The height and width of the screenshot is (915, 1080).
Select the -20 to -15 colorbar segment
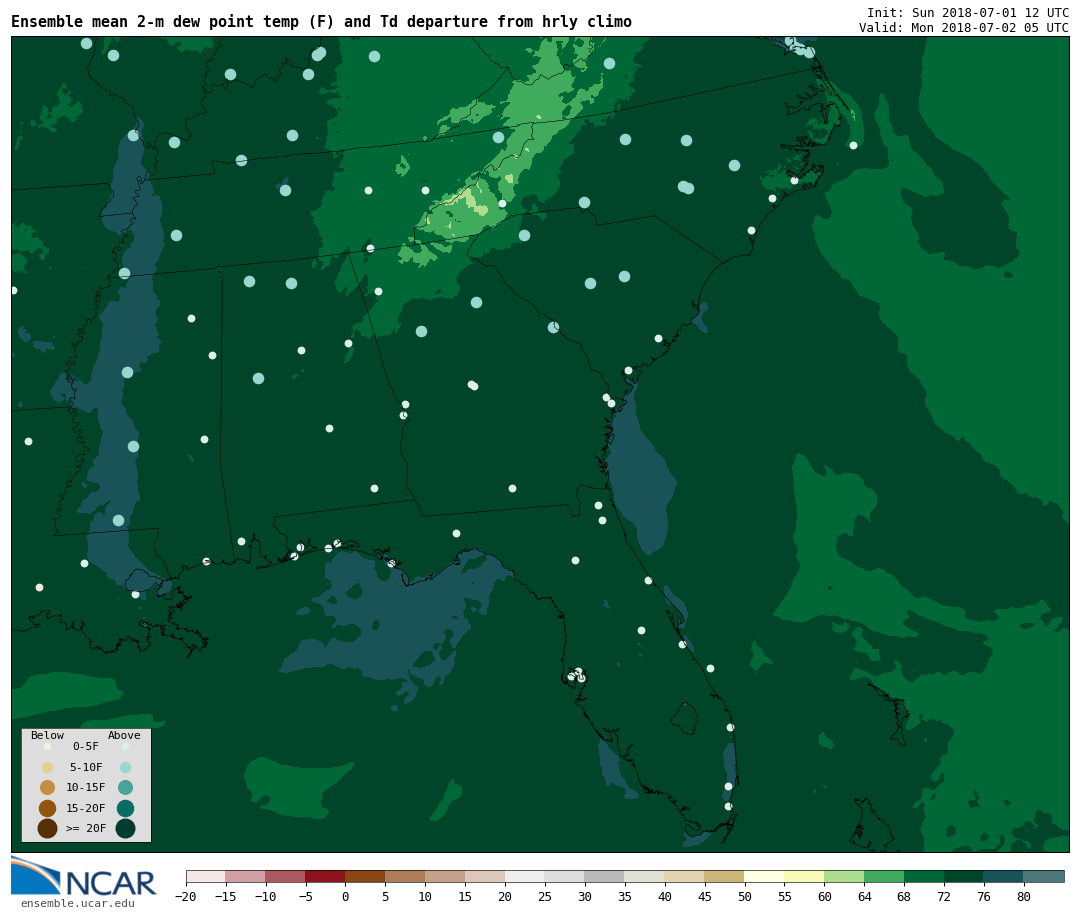(206, 877)
